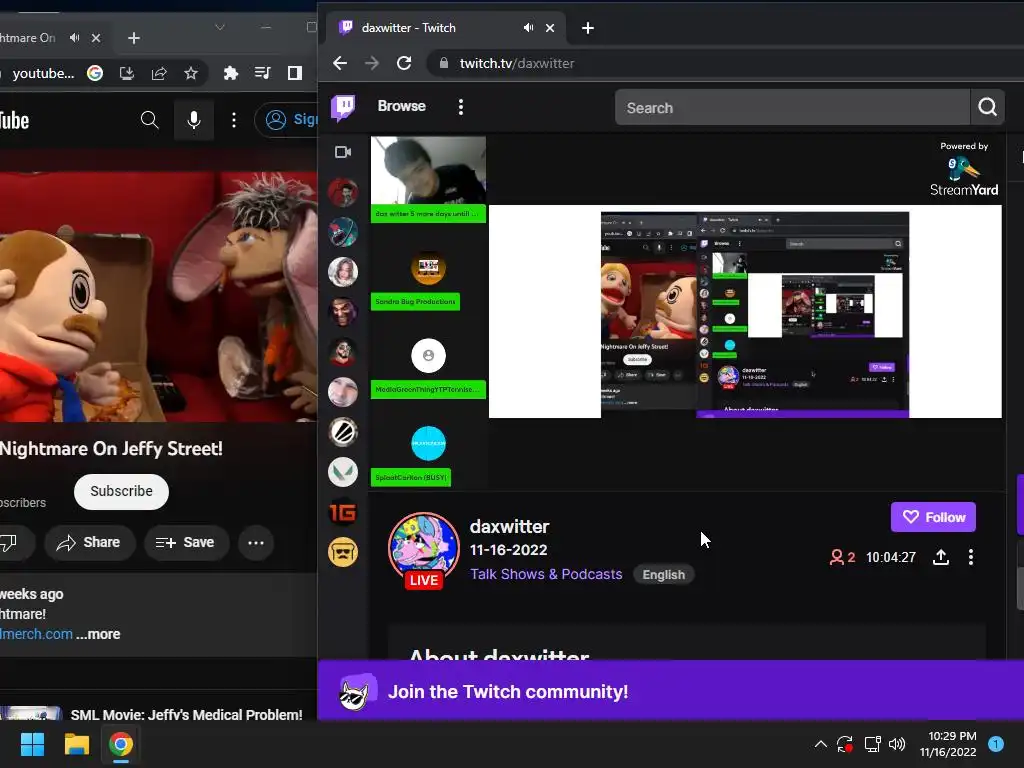
Task: Open a new tab in the Twitch window
Action: tap(588, 28)
